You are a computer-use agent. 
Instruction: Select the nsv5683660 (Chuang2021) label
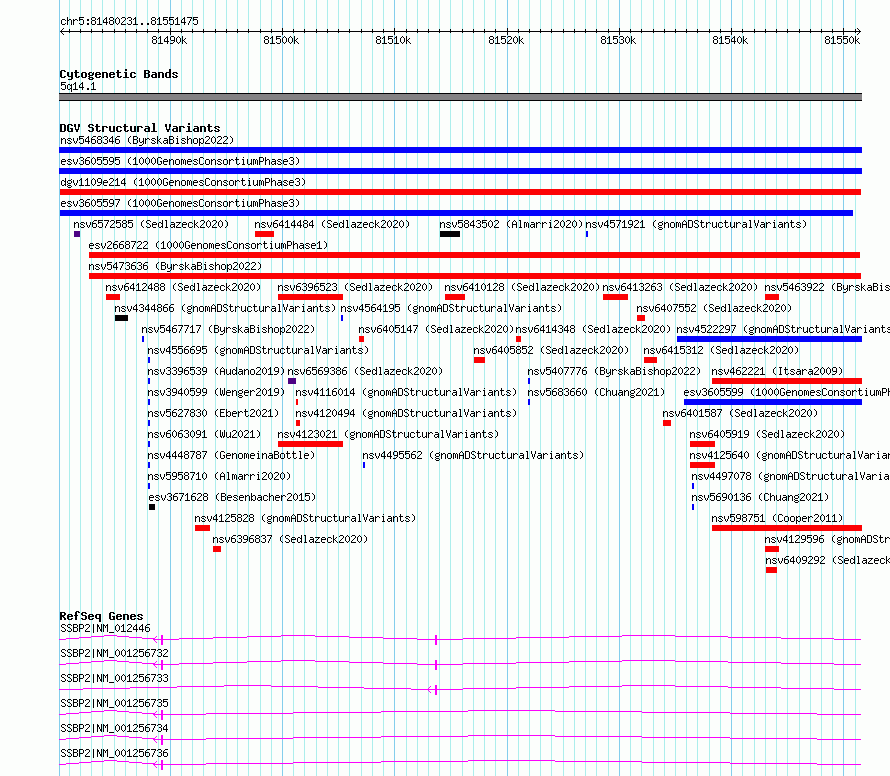coord(596,392)
